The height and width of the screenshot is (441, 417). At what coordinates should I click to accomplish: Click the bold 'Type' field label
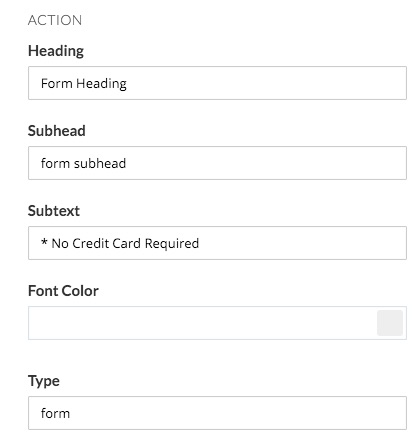[x=44, y=381]
